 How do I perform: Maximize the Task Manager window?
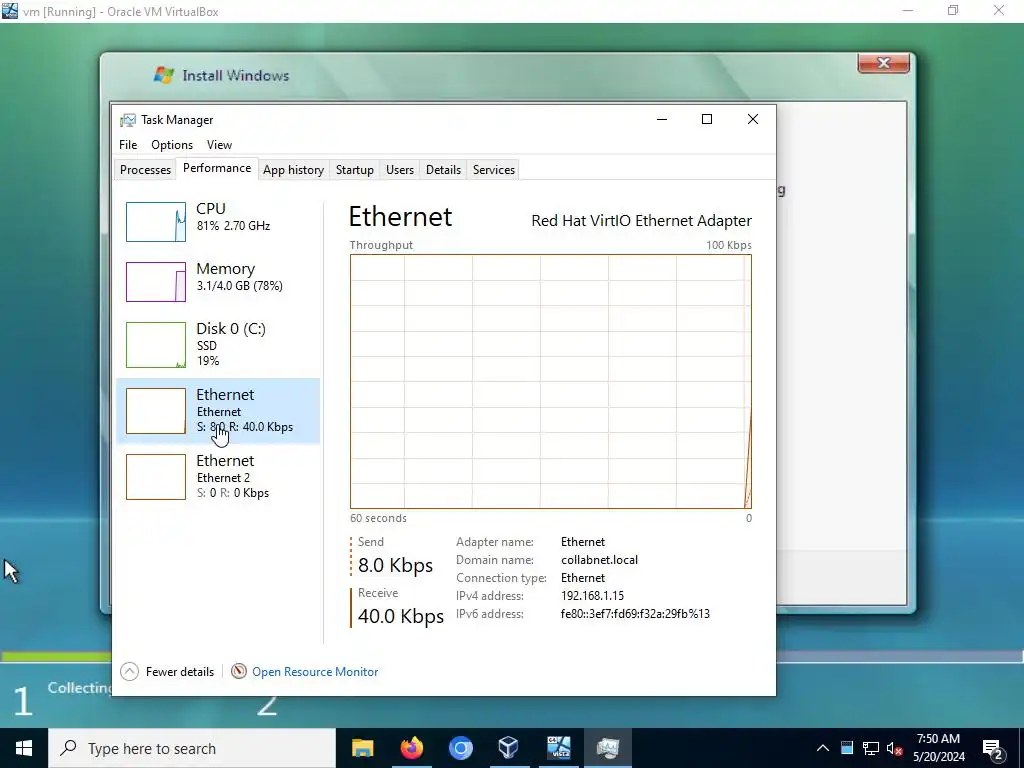click(x=707, y=119)
